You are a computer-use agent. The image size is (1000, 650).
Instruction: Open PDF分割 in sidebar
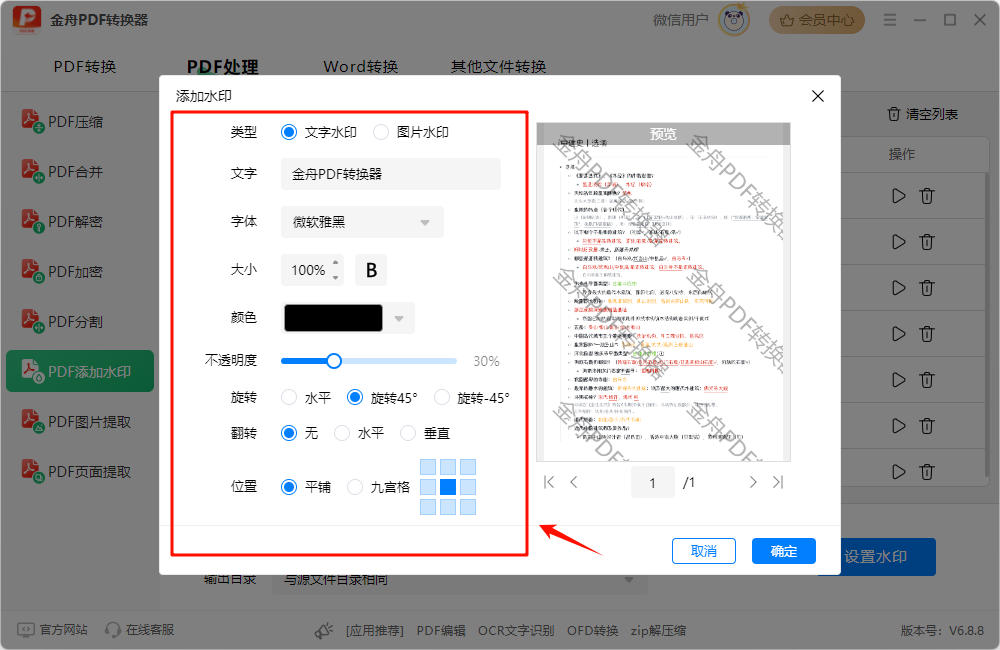[62, 321]
